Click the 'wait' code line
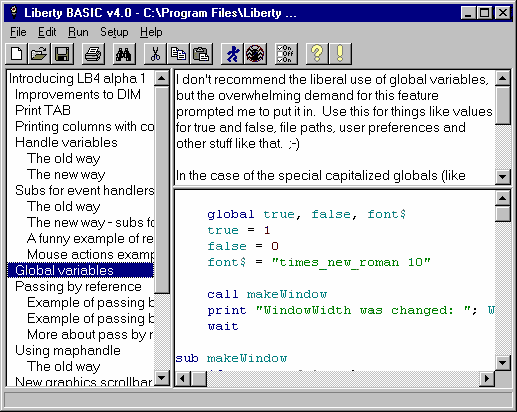517x412 pixels. click(x=223, y=326)
